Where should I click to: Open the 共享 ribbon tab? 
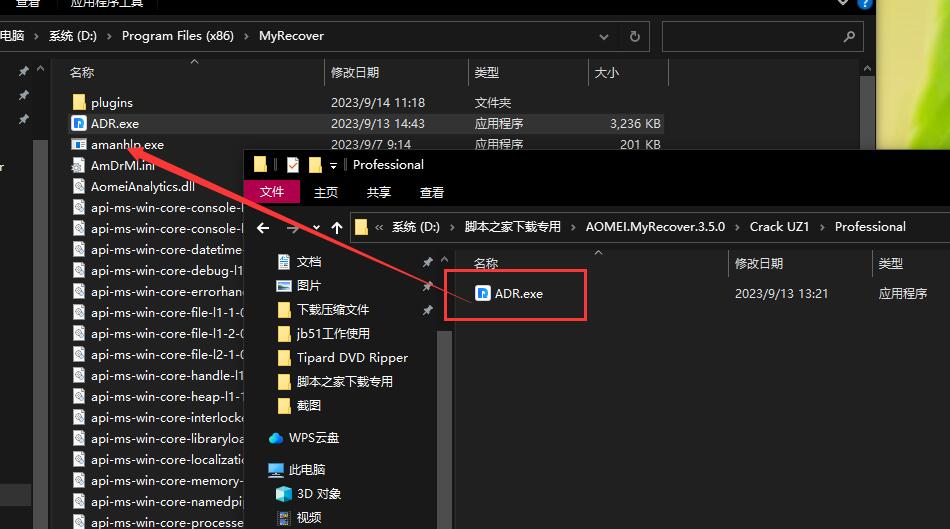[379, 193]
